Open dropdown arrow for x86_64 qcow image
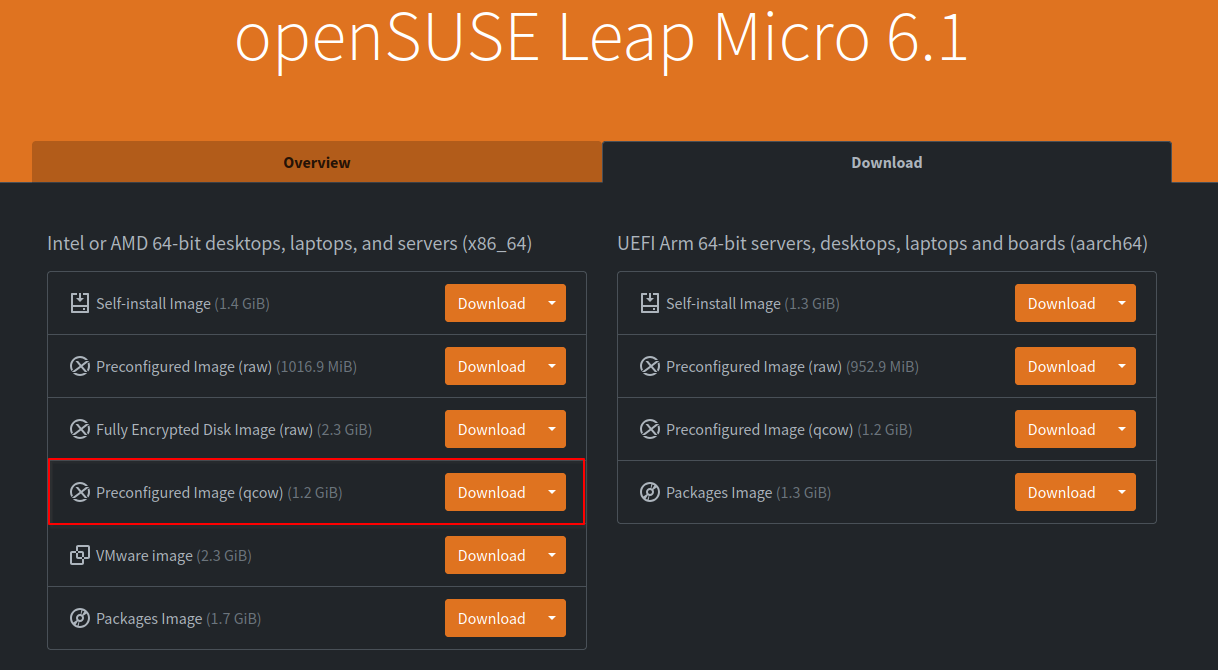The height and width of the screenshot is (670, 1218). [x=552, y=492]
